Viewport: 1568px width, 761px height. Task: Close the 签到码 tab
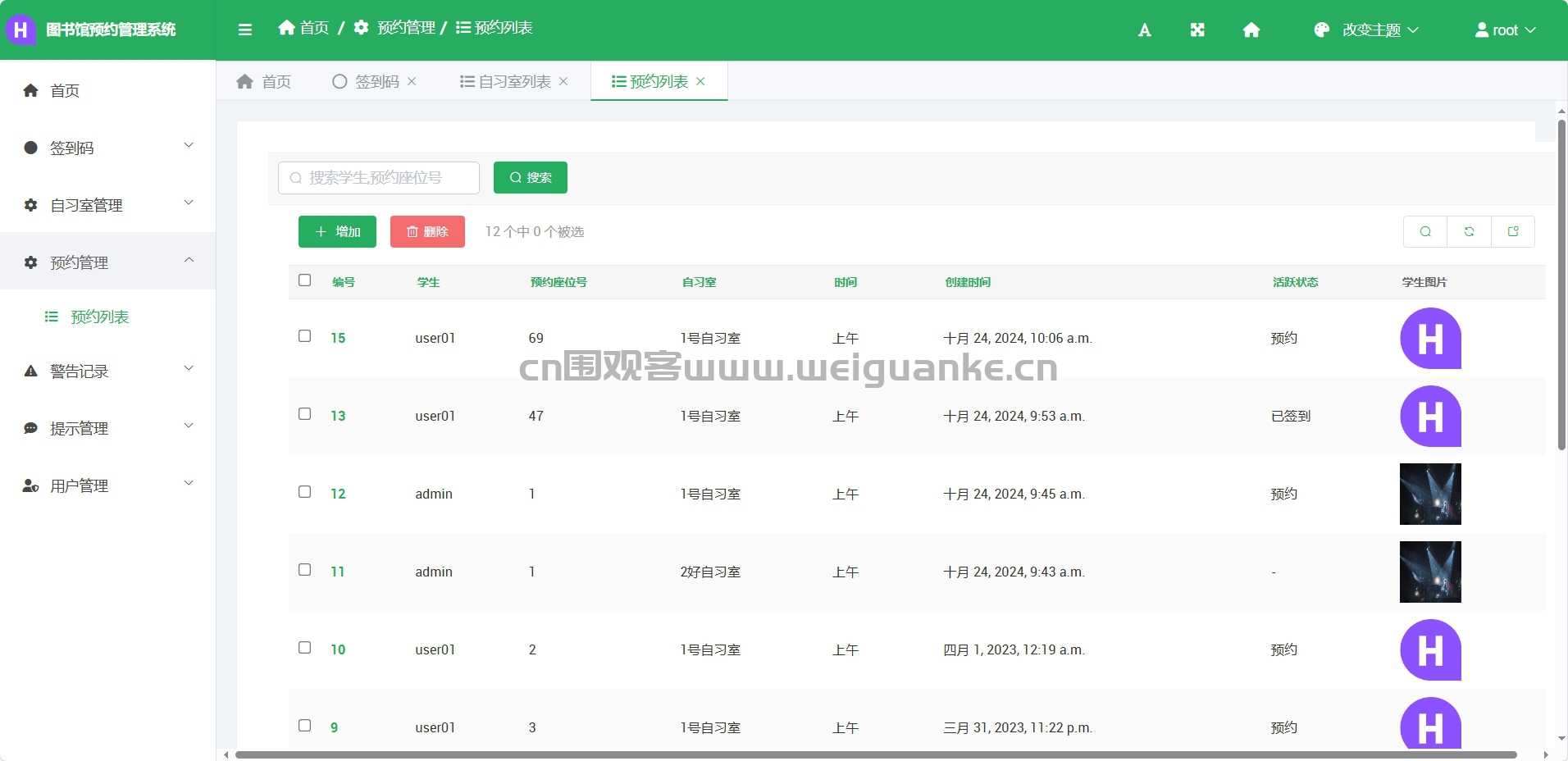412,81
